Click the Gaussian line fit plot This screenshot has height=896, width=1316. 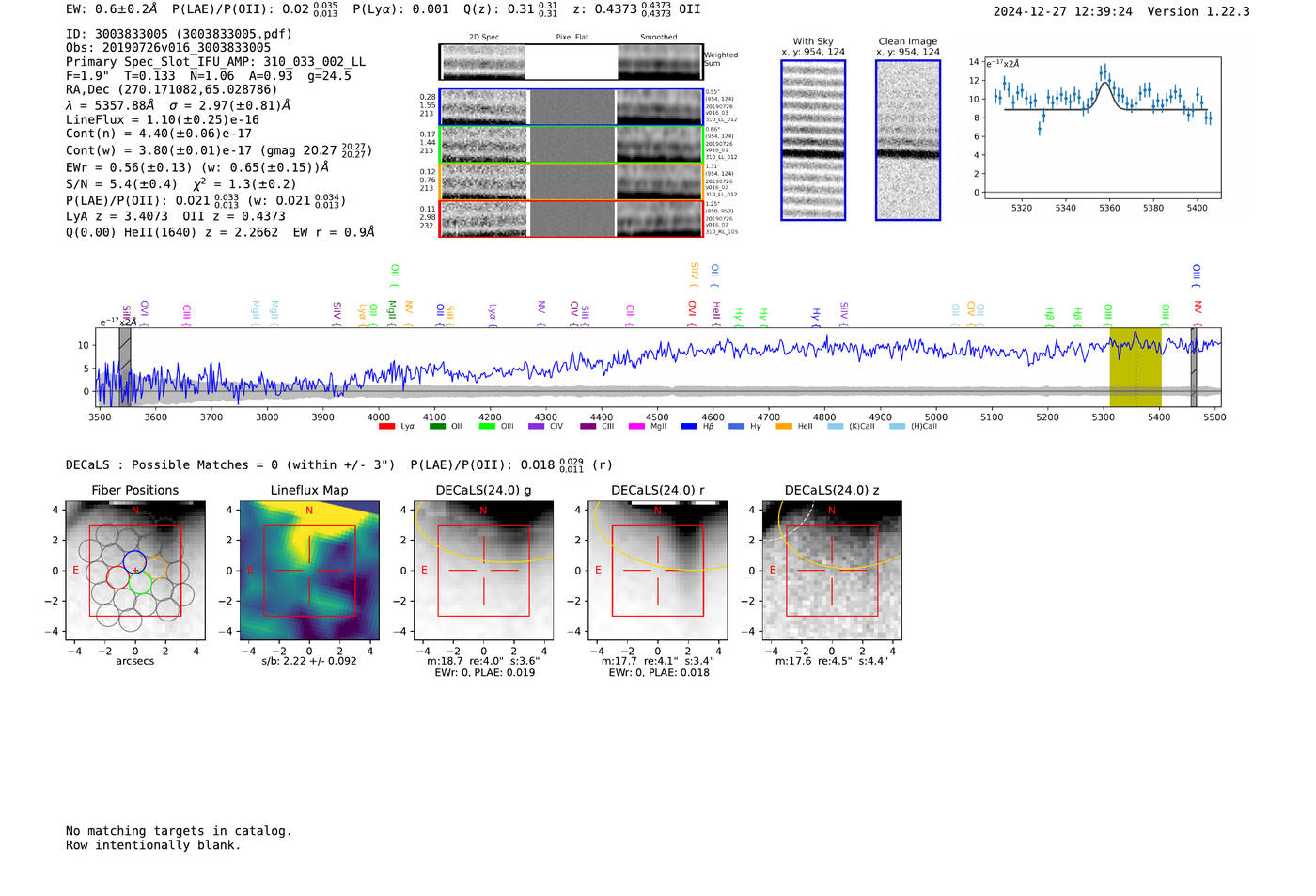[1102, 128]
